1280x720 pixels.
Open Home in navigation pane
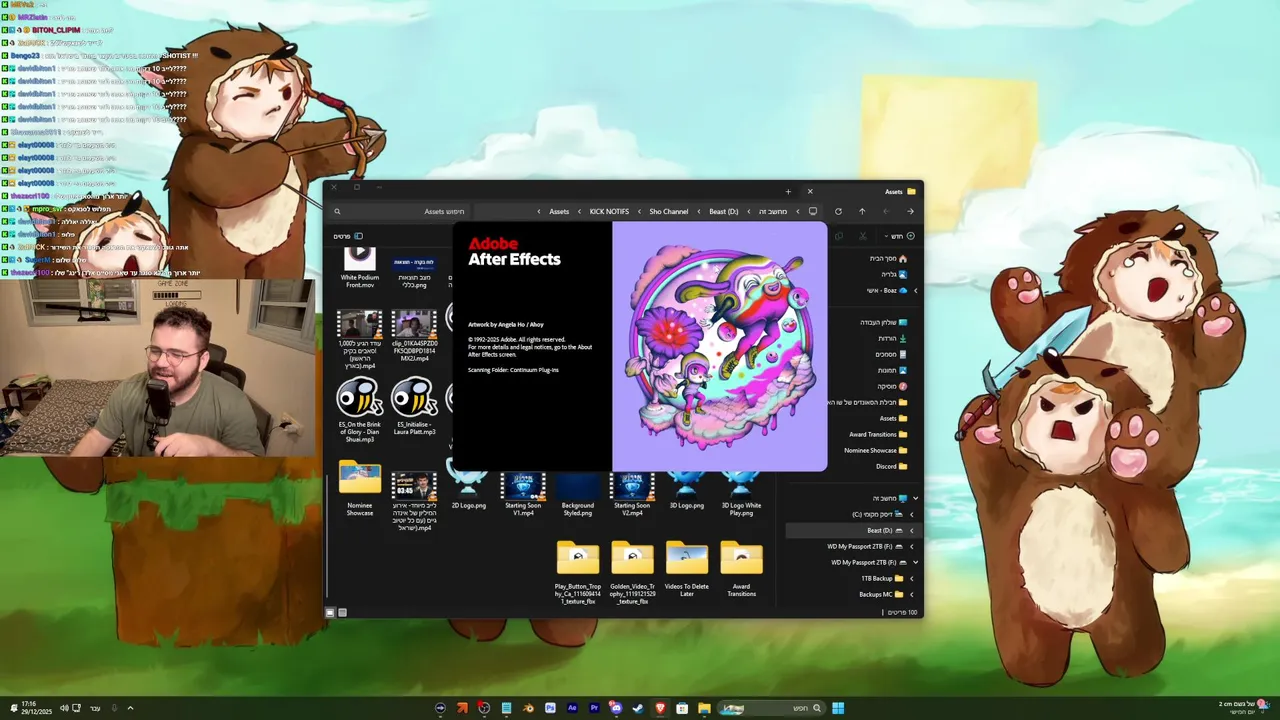click(887, 258)
